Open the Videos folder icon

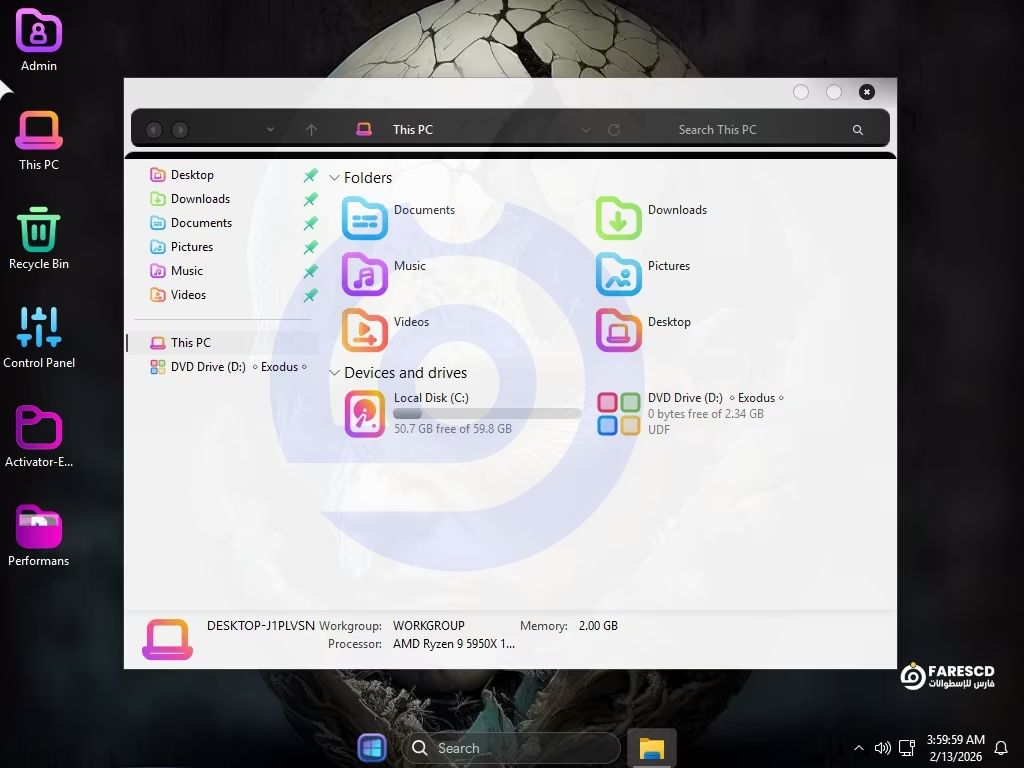click(x=365, y=330)
